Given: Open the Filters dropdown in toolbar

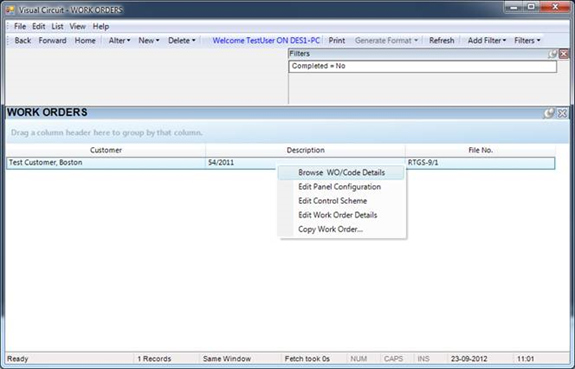Looking at the screenshot, I should [x=527, y=40].
